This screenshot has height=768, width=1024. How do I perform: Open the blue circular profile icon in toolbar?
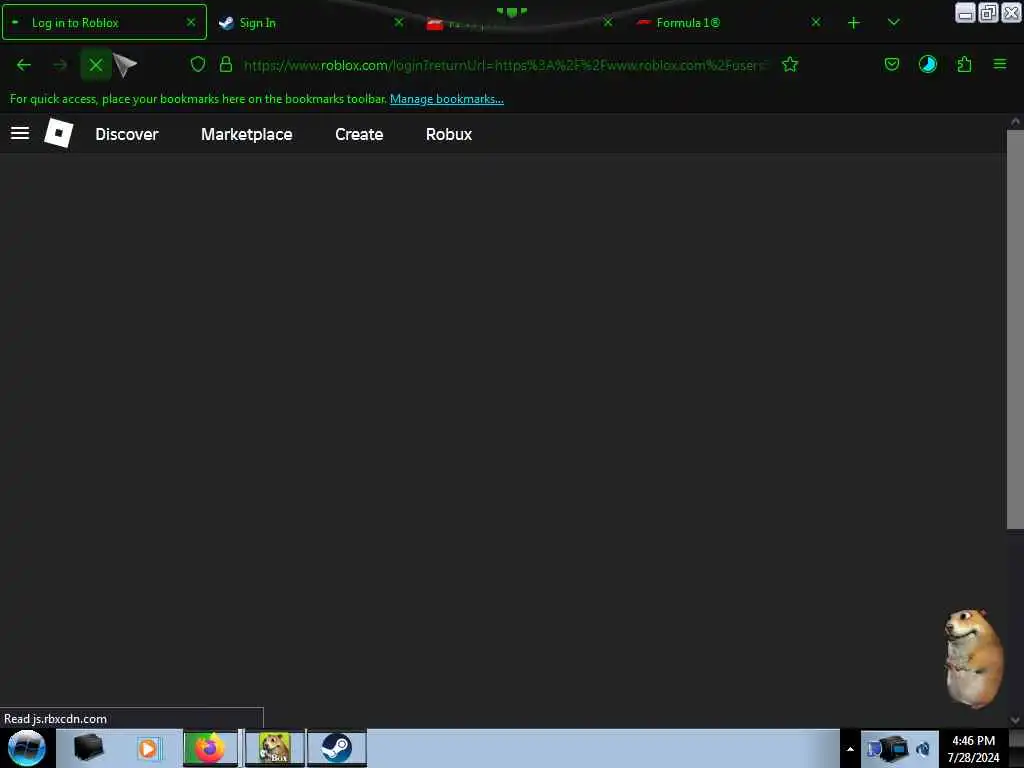(x=927, y=64)
